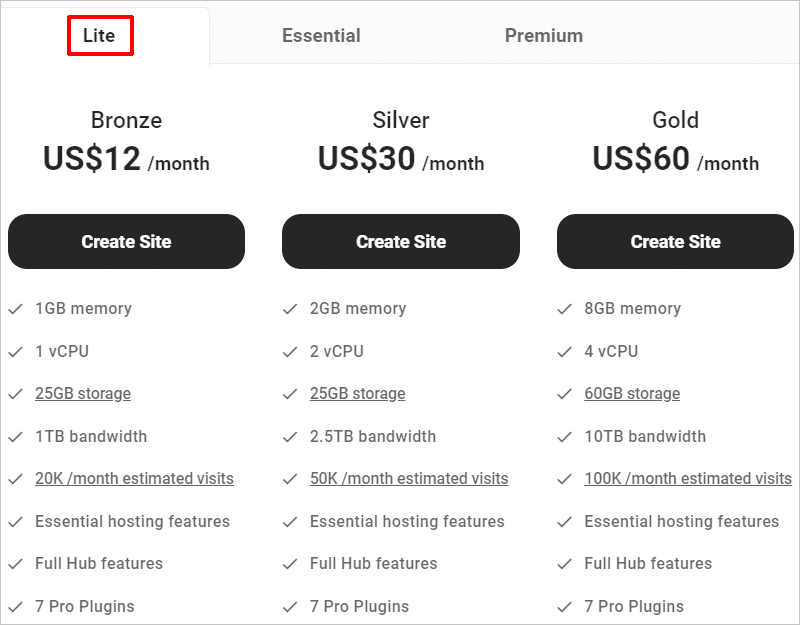Select the highlighted Lite tab
The image size is (800, 625).
point(100,35)
